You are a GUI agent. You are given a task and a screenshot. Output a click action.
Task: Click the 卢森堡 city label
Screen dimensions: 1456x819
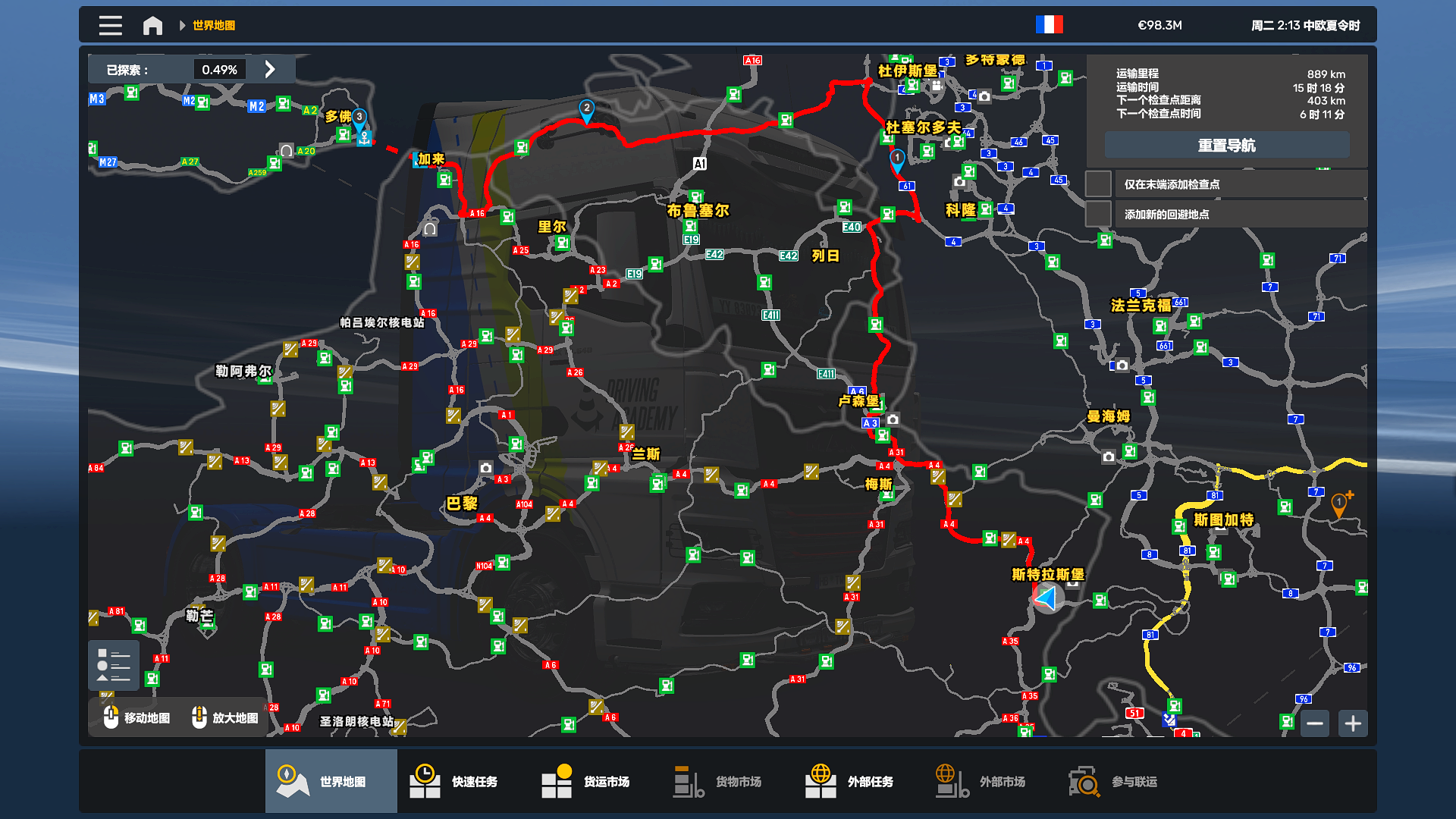pos(858,401)
